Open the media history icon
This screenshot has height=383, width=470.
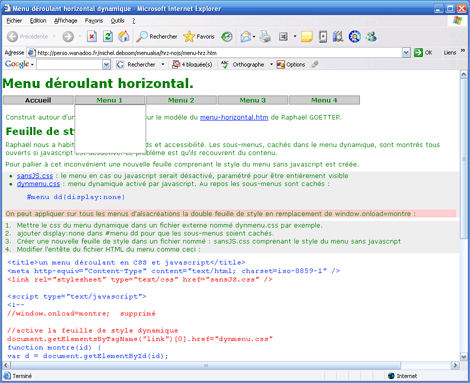coord(227,36)
